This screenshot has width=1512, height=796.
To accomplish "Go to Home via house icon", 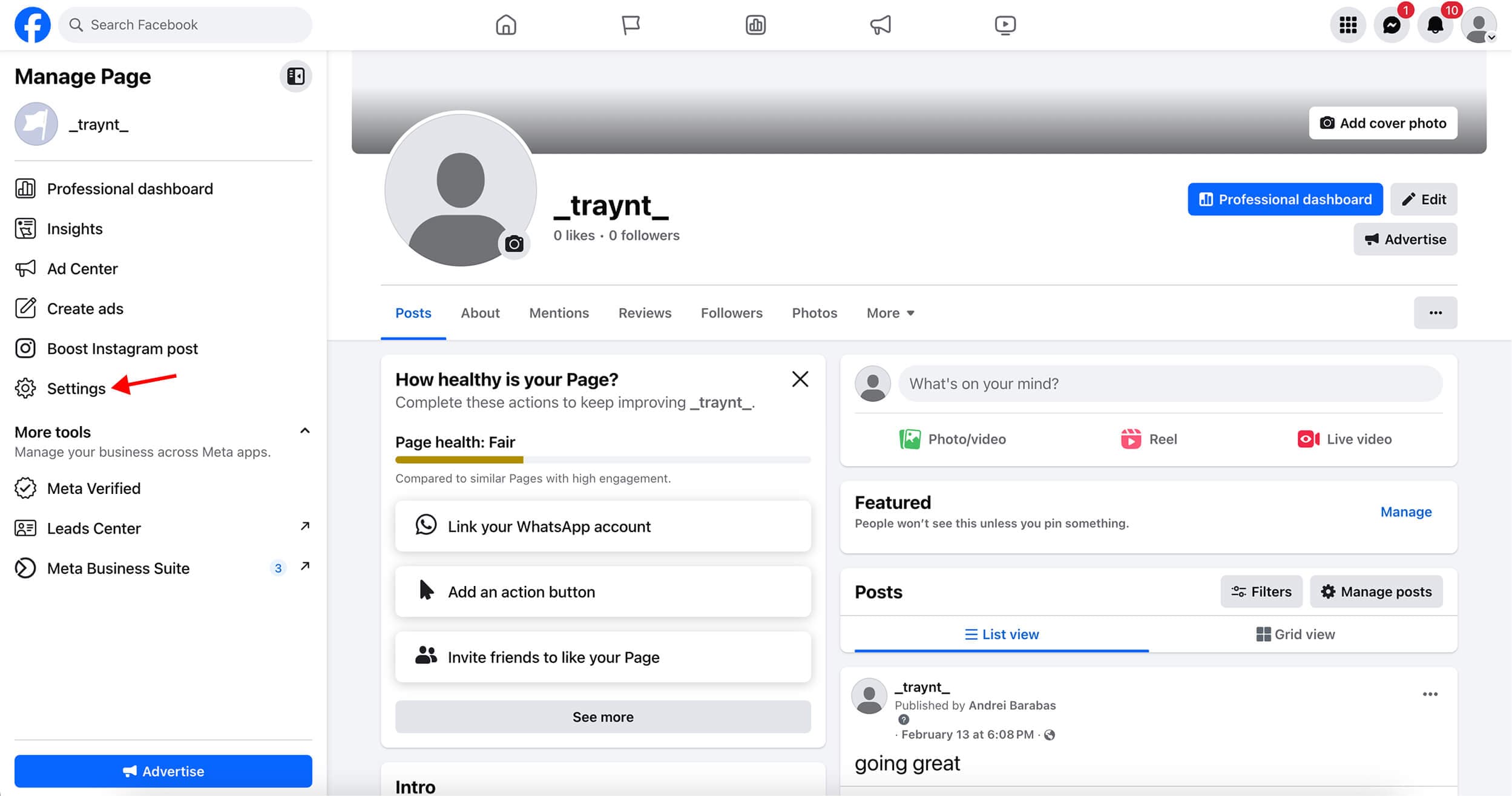I will pyautogui.click(x=505, y=25).
